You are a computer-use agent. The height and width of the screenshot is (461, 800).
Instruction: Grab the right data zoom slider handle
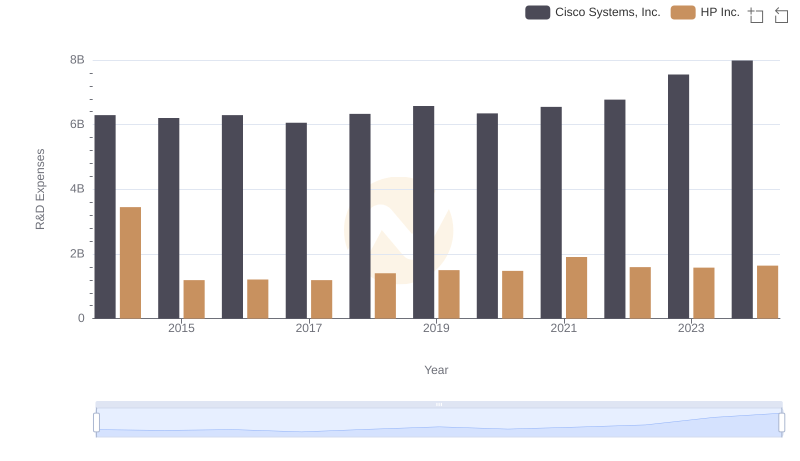coord(781,422)
